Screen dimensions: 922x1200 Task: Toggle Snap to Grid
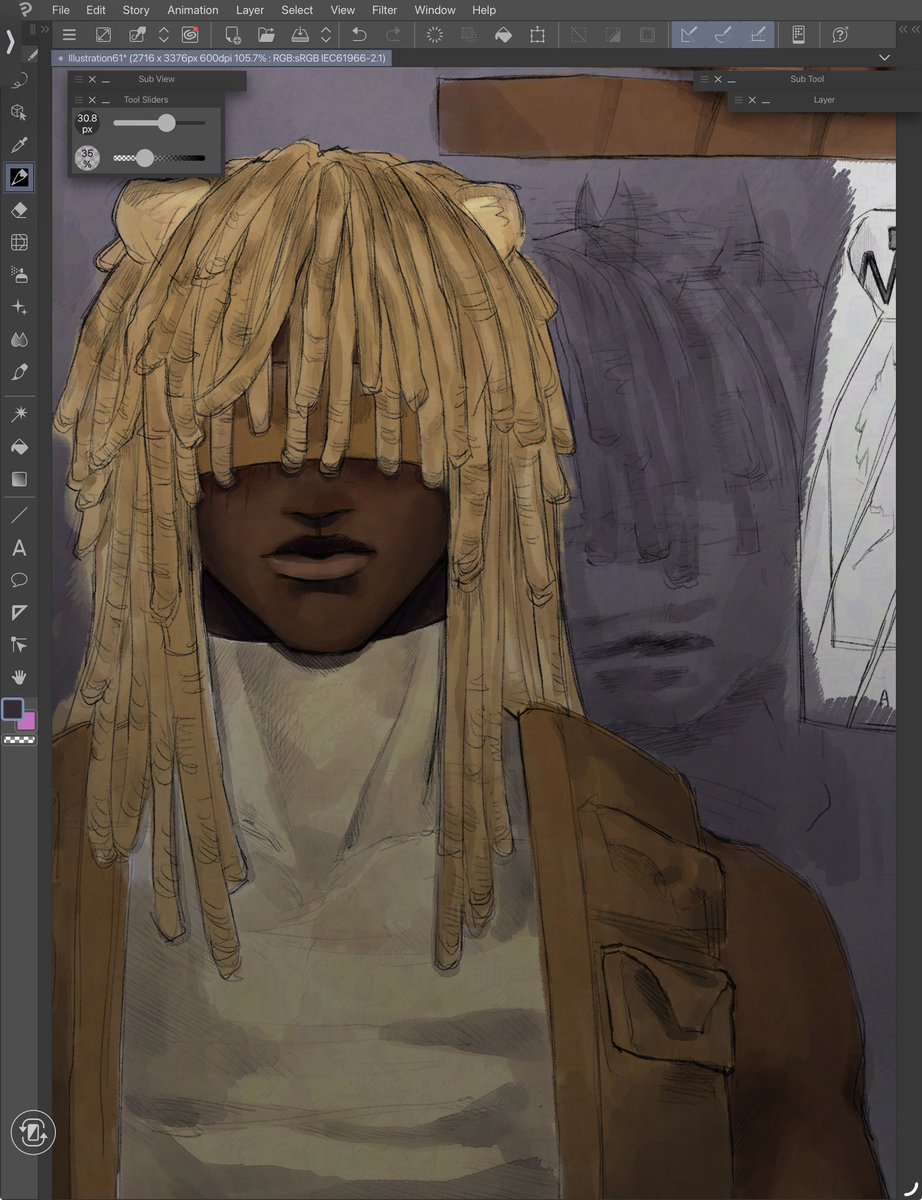758,35
